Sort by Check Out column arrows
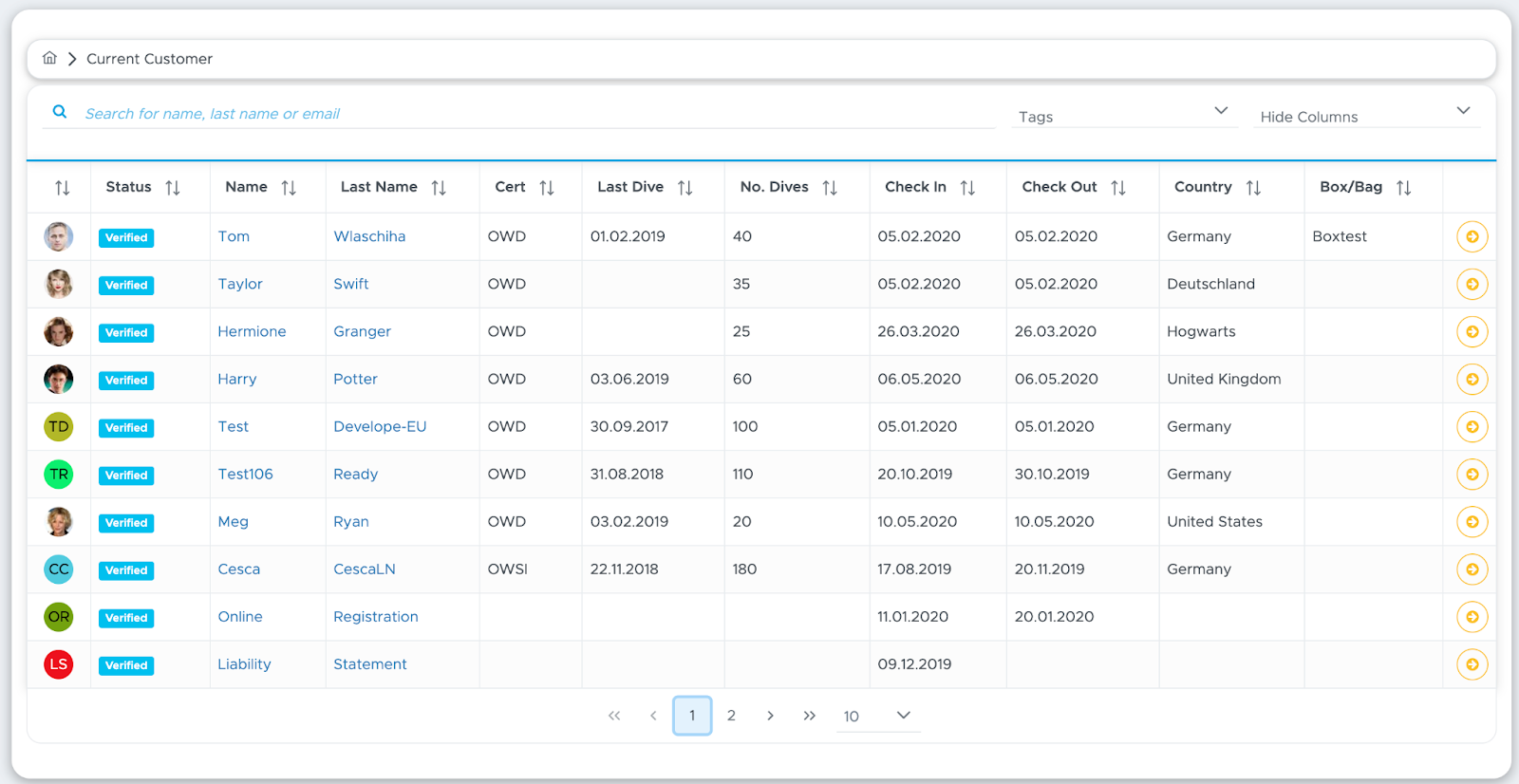This screenshot has height=784, width=1519. pos(1118,188)
